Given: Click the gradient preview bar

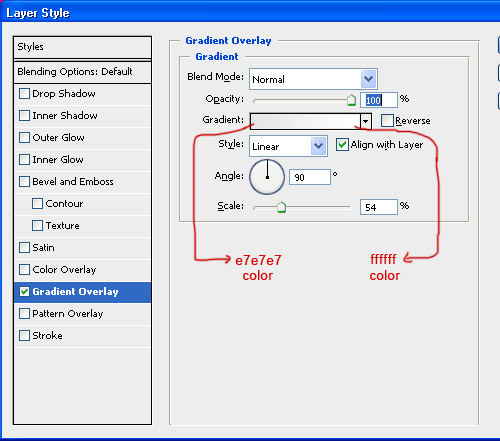Looking at the screenshot, I should pos(305,121).
